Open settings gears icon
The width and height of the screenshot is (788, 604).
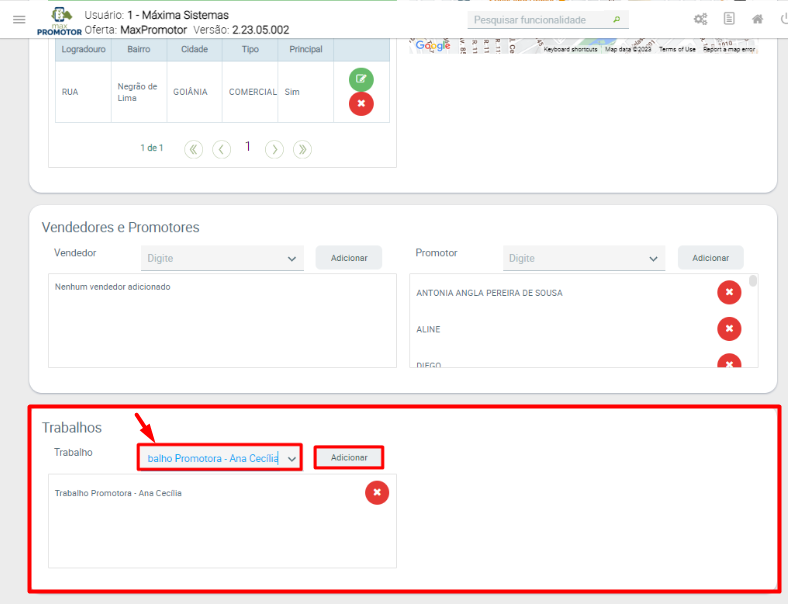(700, 19)
